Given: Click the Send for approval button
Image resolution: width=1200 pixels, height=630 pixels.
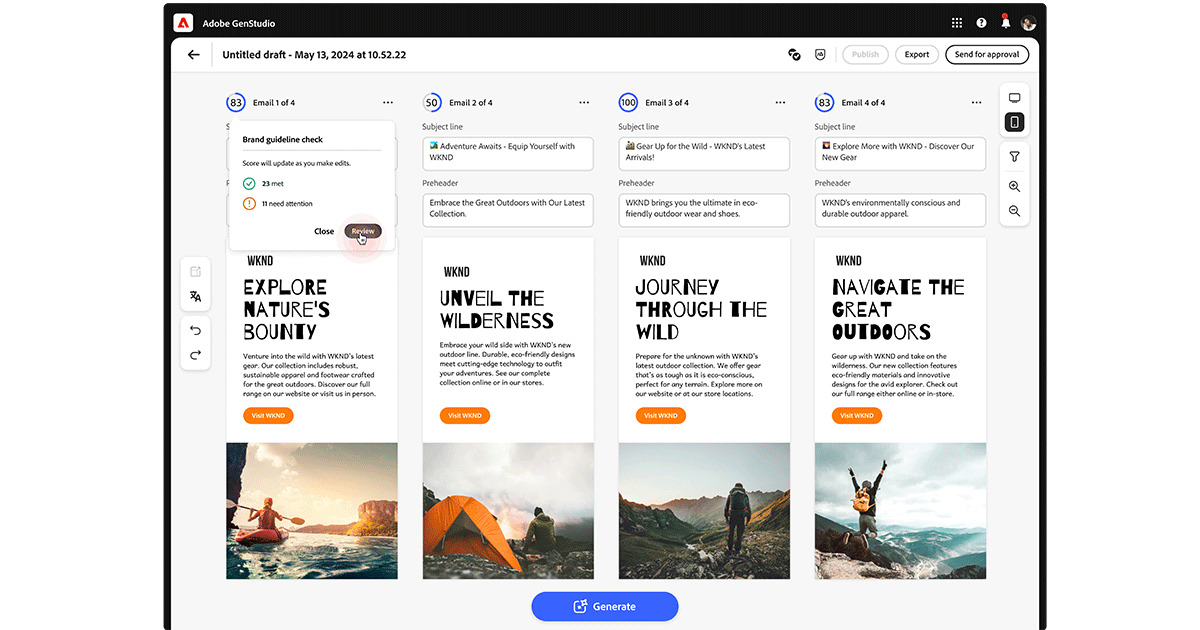Looking at the screenshot, I should click(986, 55).
